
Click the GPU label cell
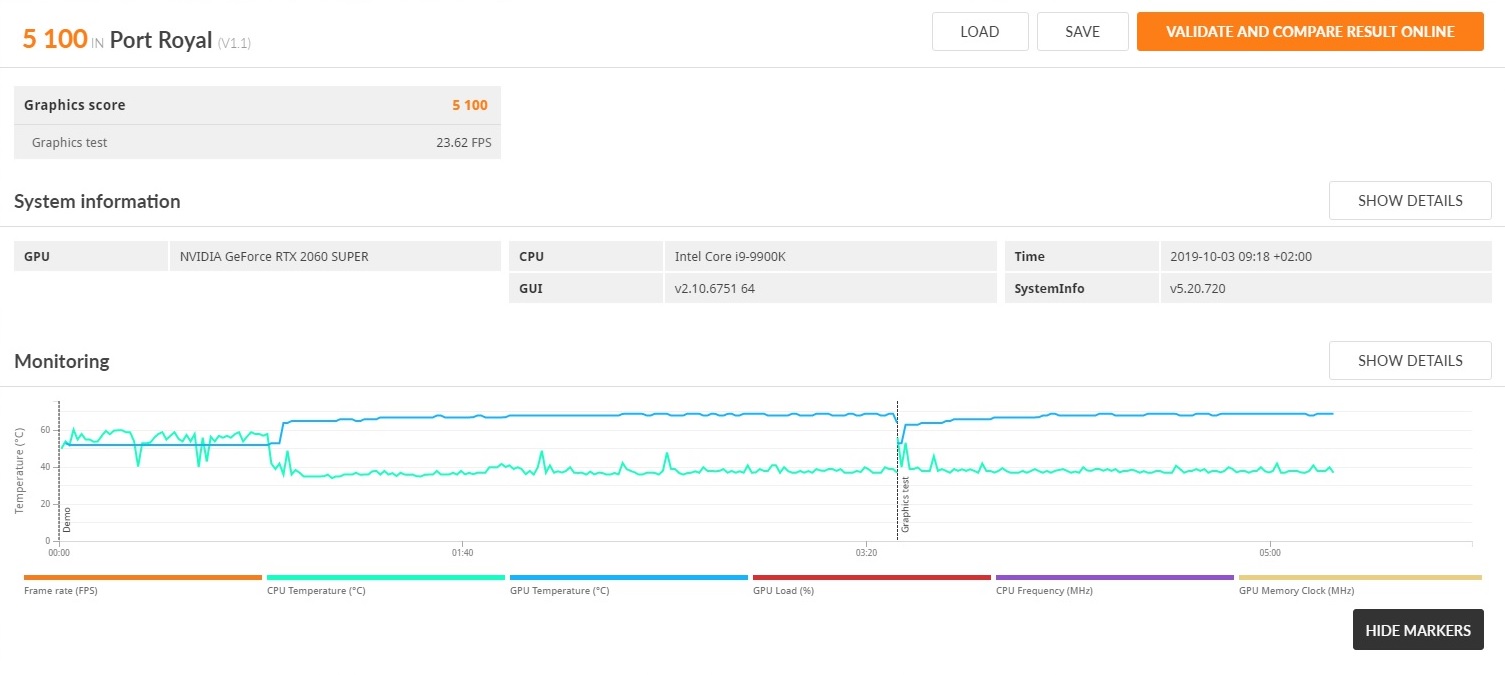pos(91,256)
